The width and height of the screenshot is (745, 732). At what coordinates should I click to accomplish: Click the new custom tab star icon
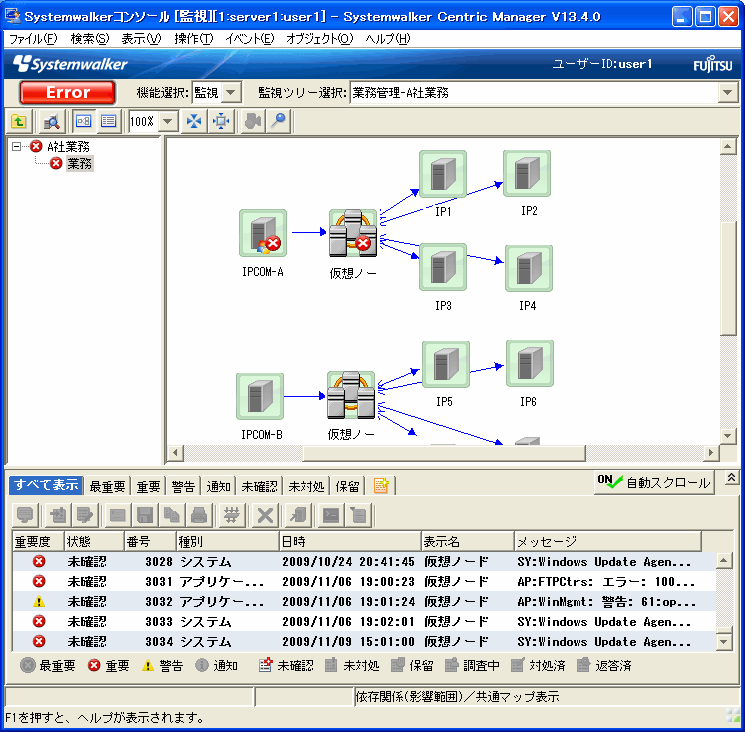[381, 485]
